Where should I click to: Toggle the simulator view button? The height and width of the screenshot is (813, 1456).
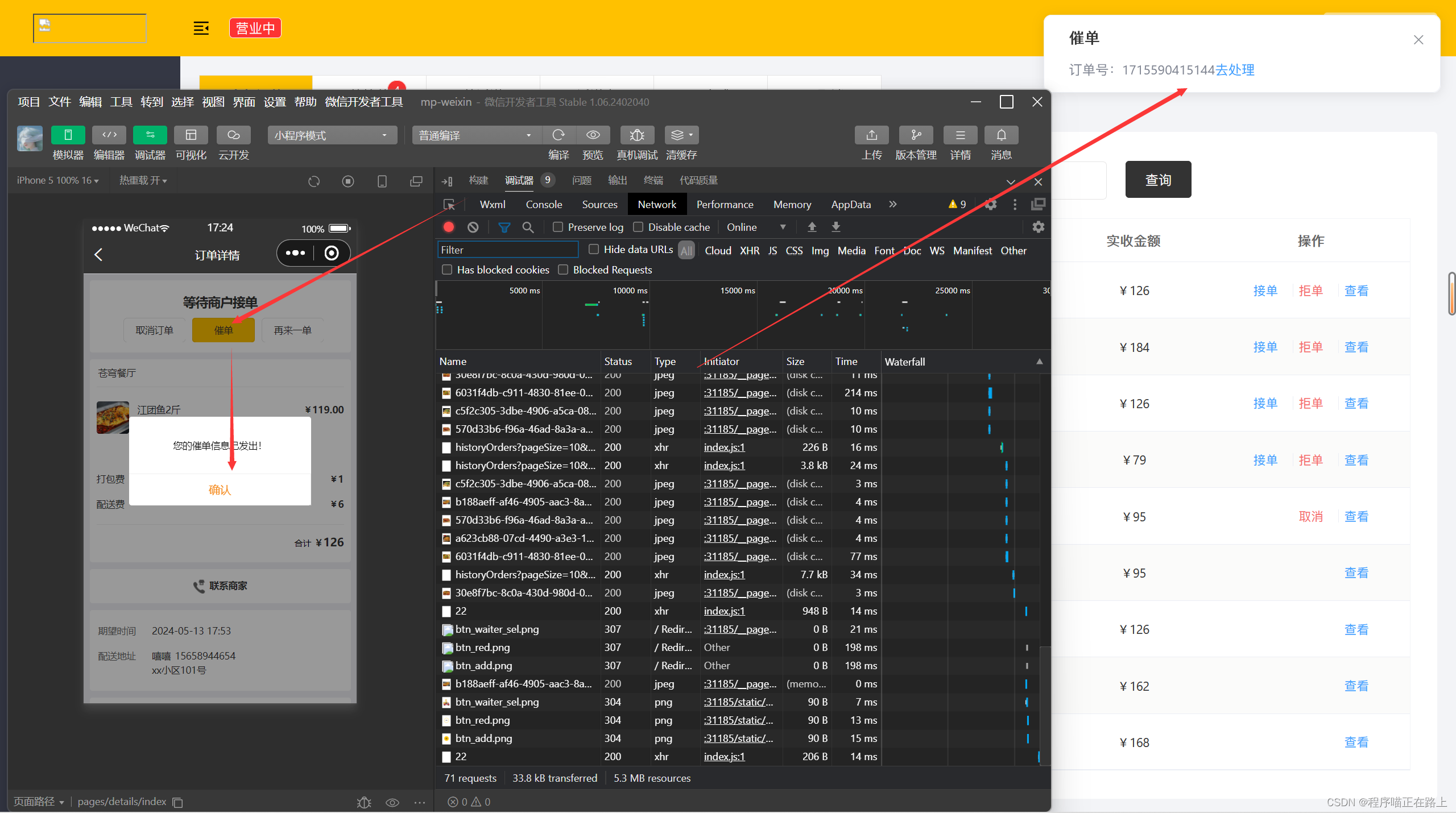click(68, 135)
